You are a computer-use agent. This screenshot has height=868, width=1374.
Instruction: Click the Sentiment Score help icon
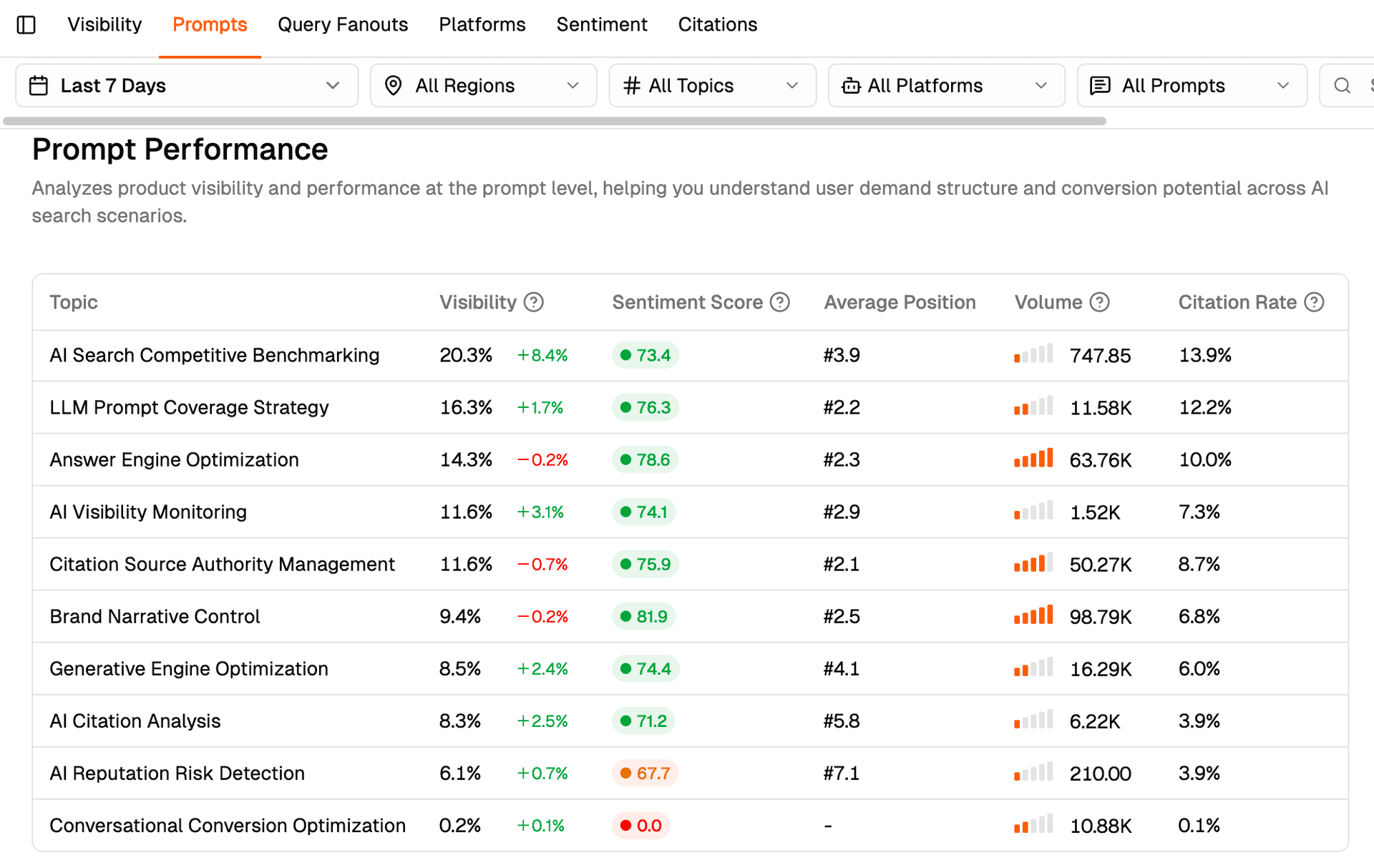tap(780, 302)
